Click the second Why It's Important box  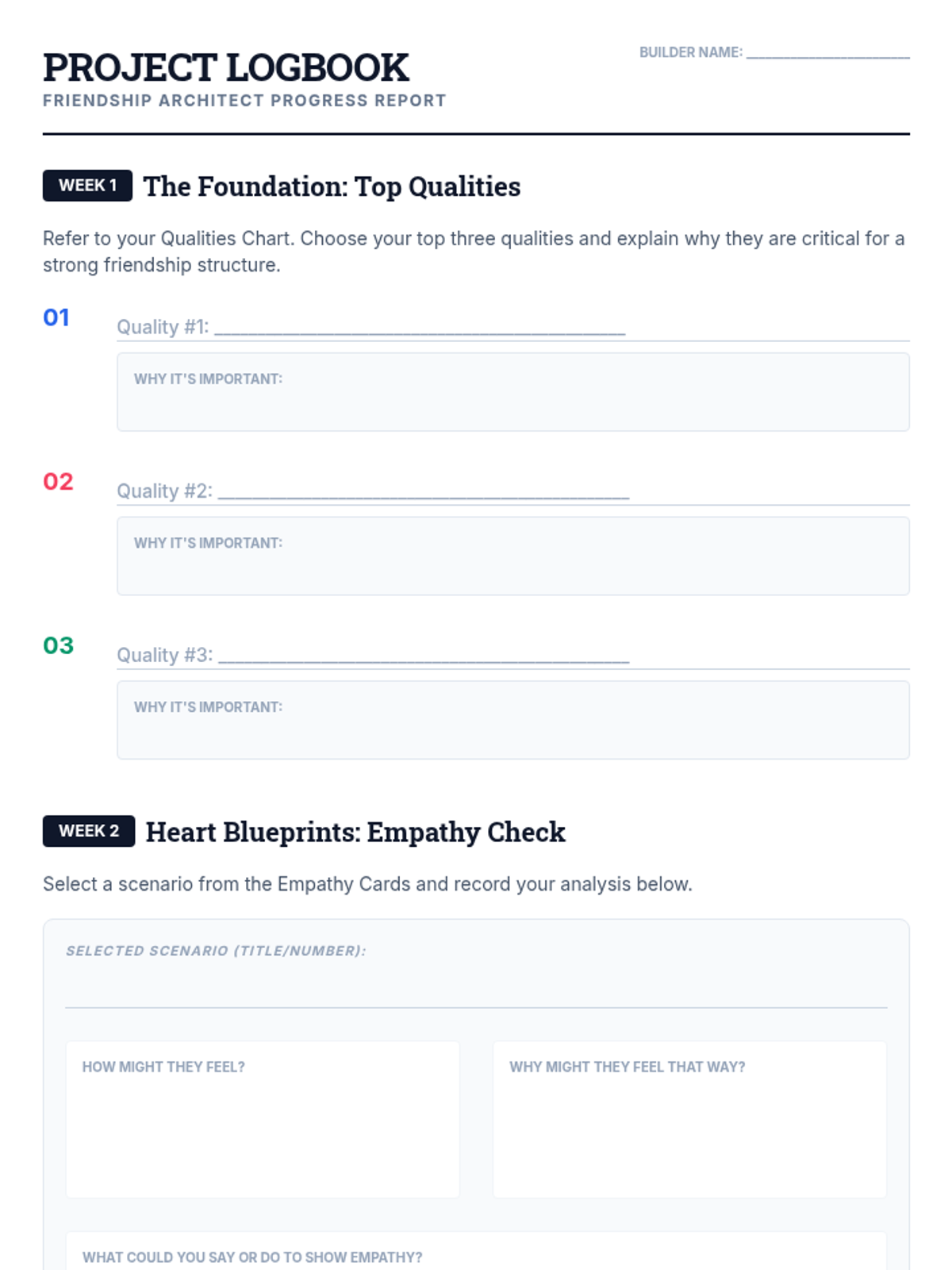pyautogui.click(x=512, y=556)
